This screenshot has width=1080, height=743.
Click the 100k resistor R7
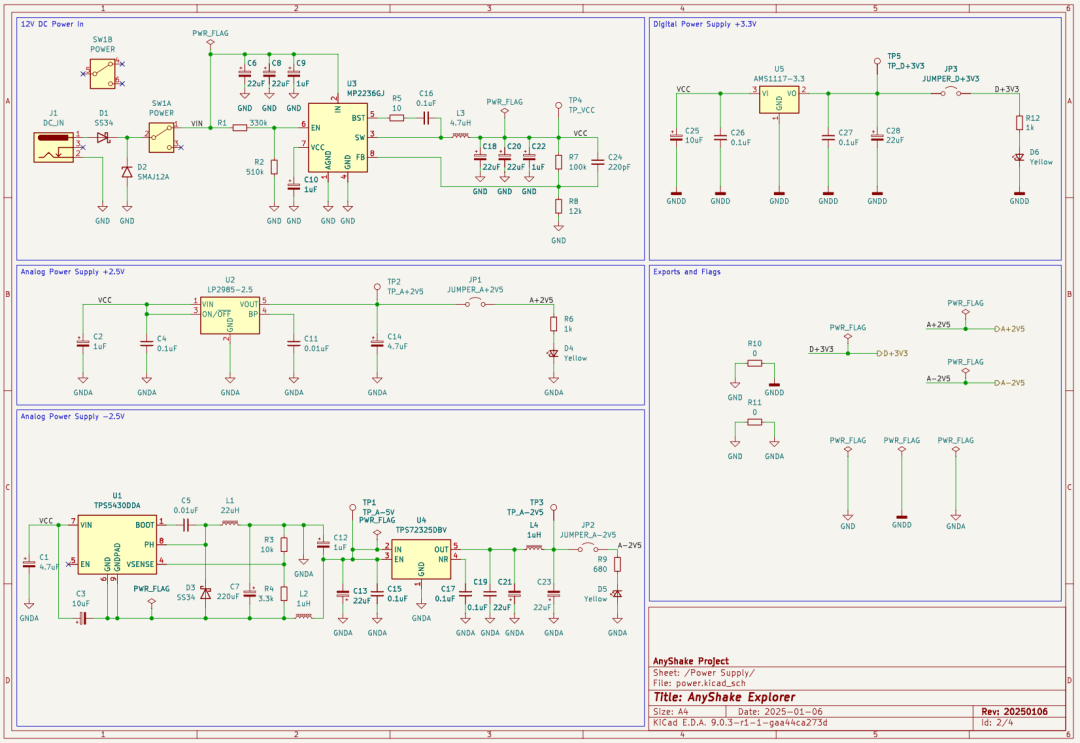[559, 163]
